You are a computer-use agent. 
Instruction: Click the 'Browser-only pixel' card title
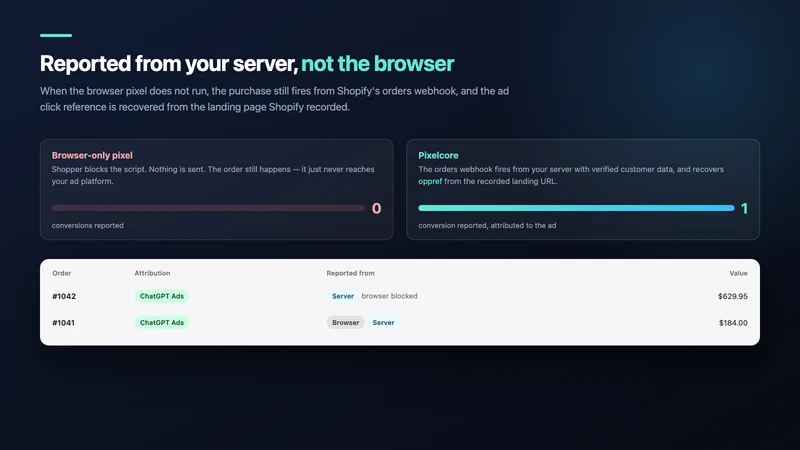coord(92,155)
